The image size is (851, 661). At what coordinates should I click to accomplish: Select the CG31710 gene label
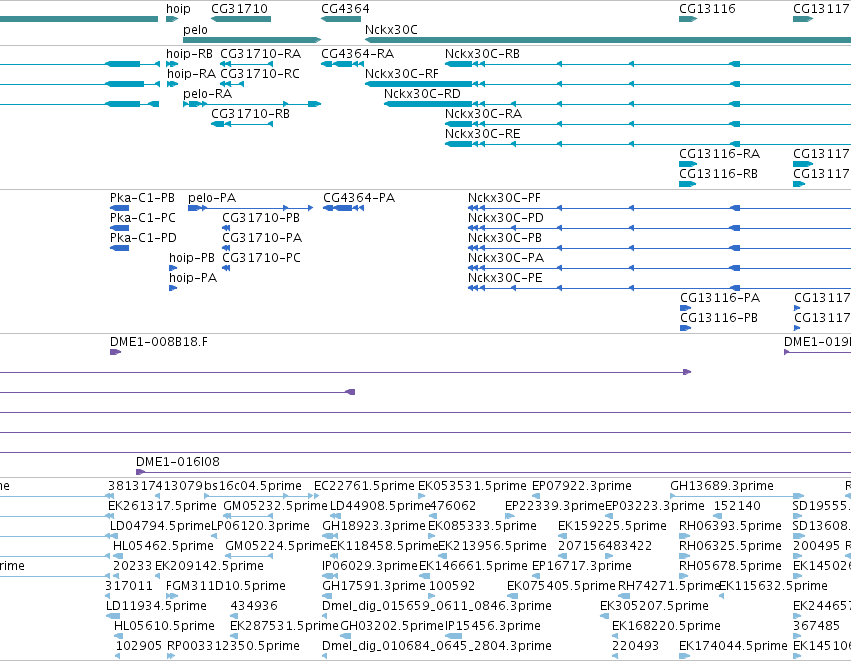pyautogui.click(x=239, y=9)
